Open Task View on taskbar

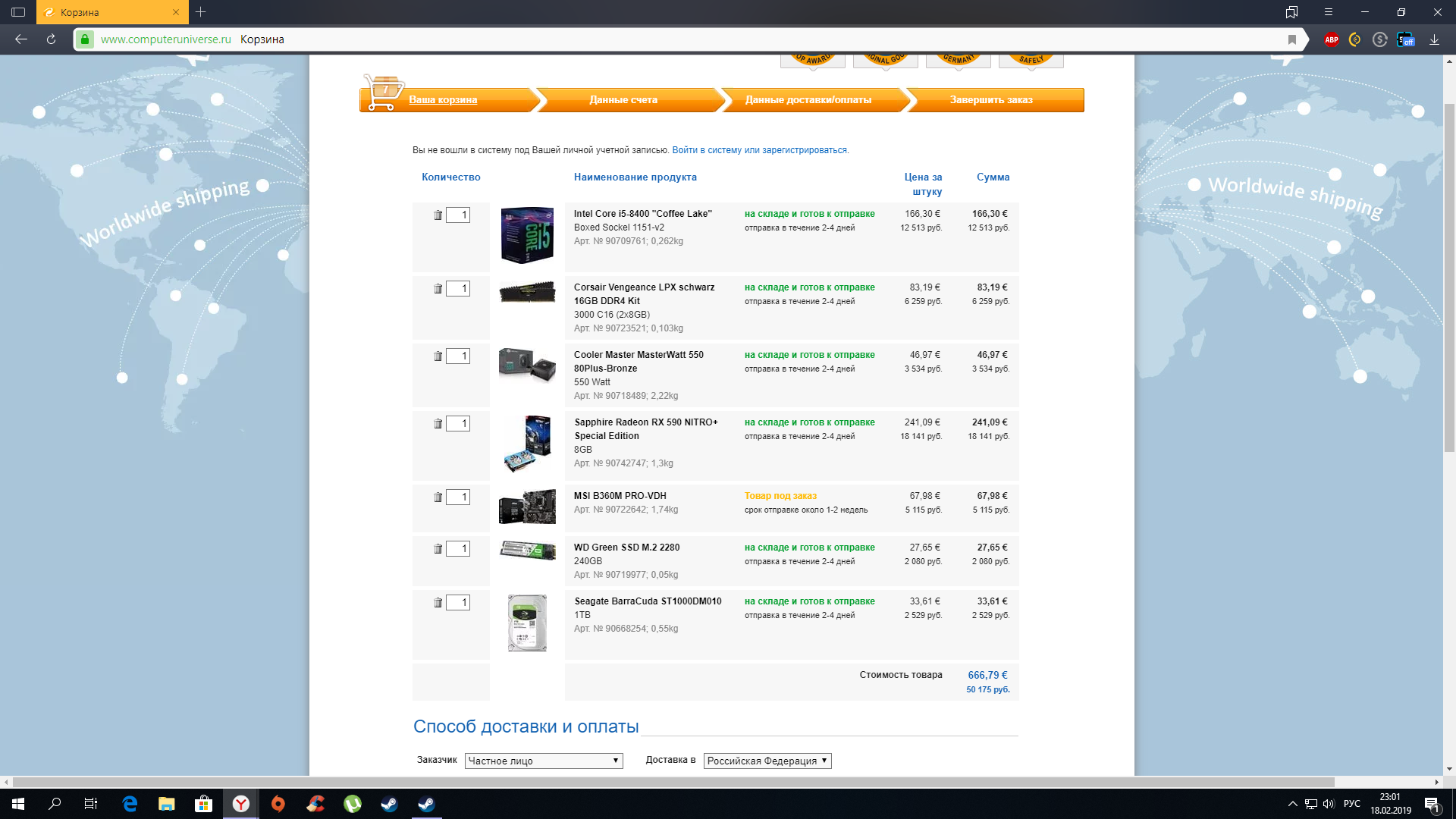[x=91, y=804]
